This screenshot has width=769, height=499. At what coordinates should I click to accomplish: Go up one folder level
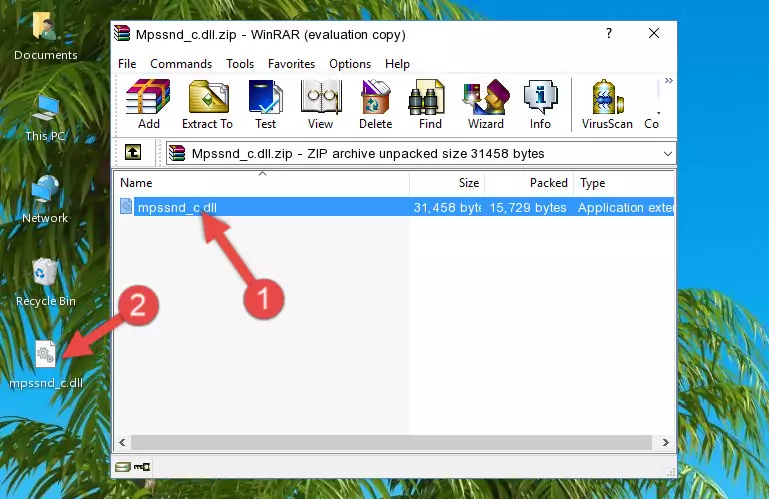coord(133,153)
